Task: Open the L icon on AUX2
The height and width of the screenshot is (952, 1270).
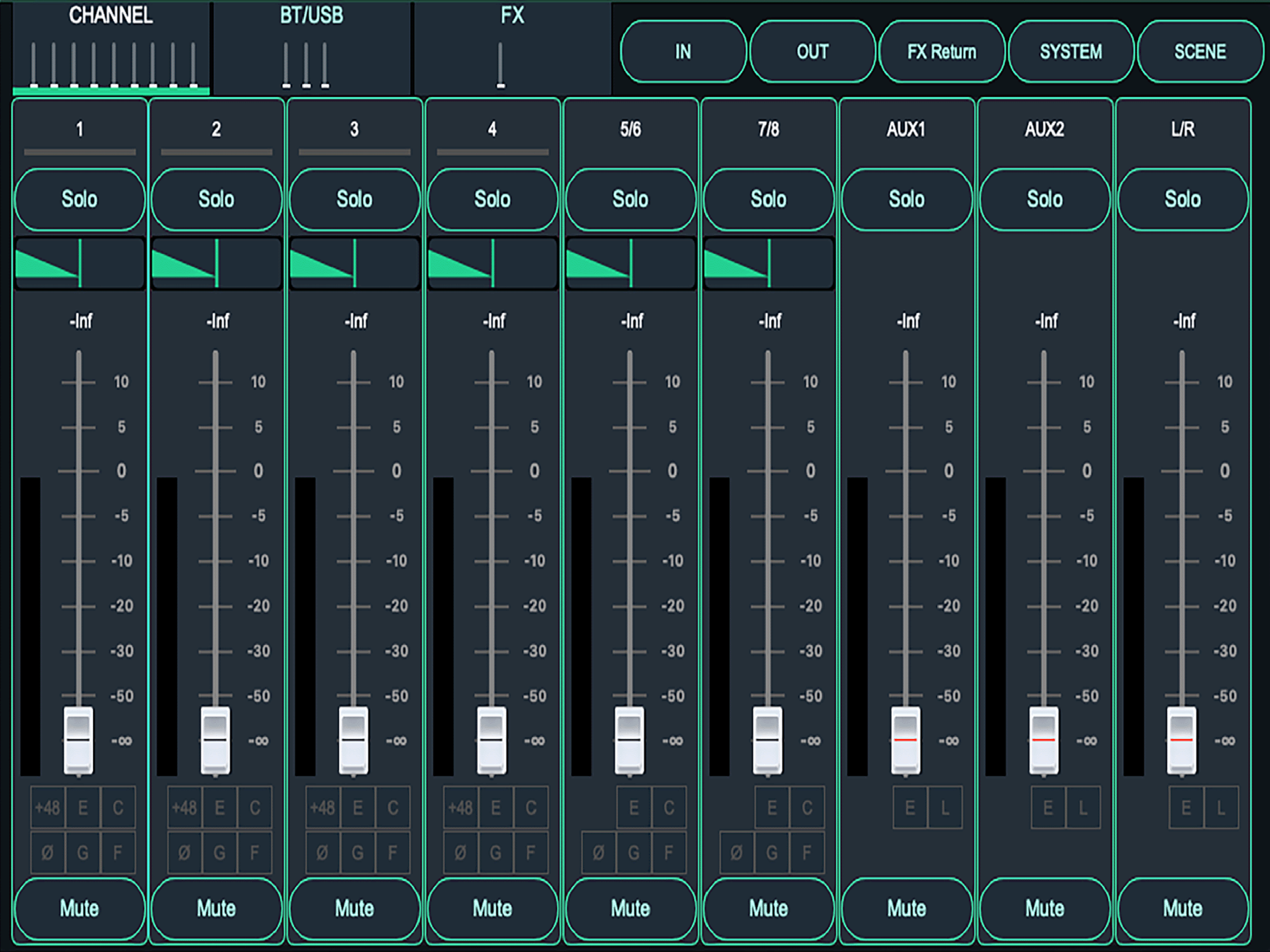Action: [x=1084, y=808]
